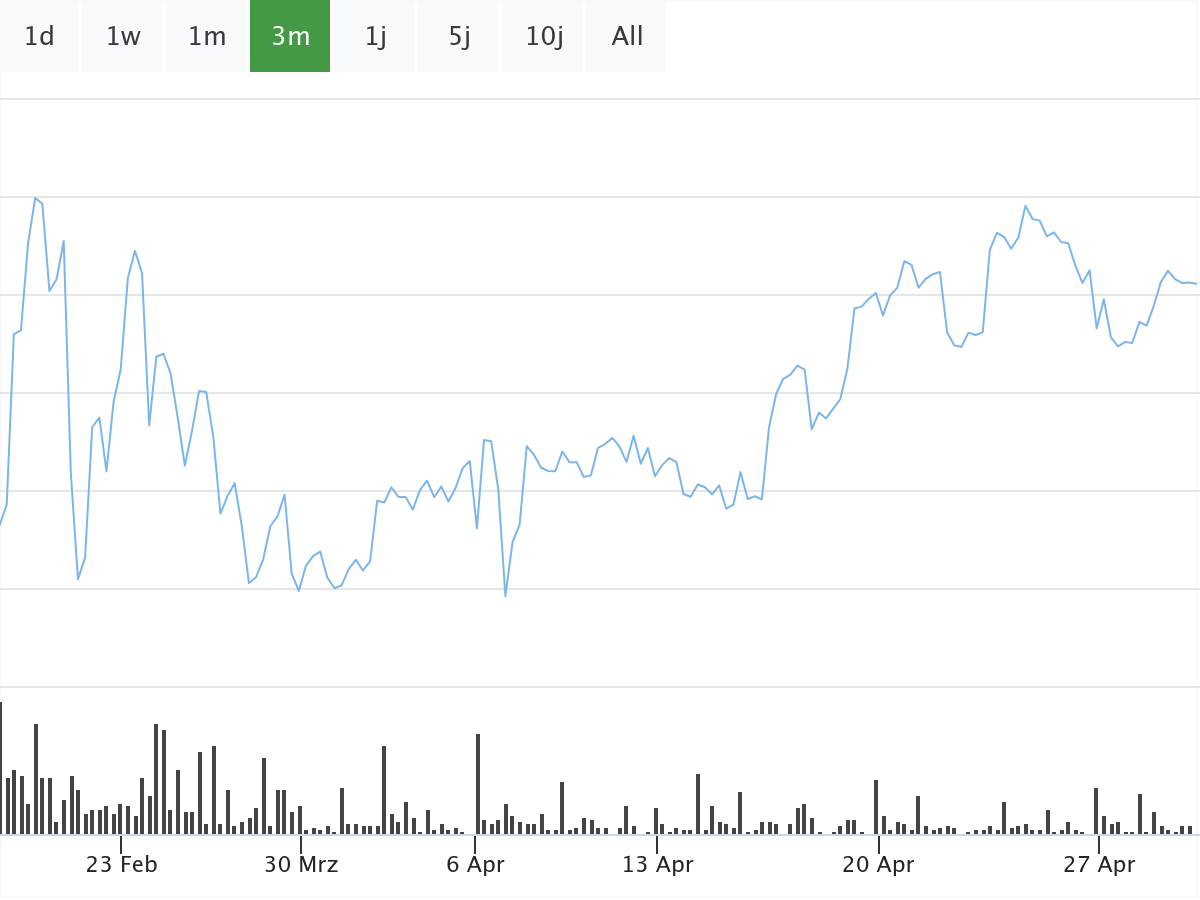Click the active green 3m tab

coord(290,37)
